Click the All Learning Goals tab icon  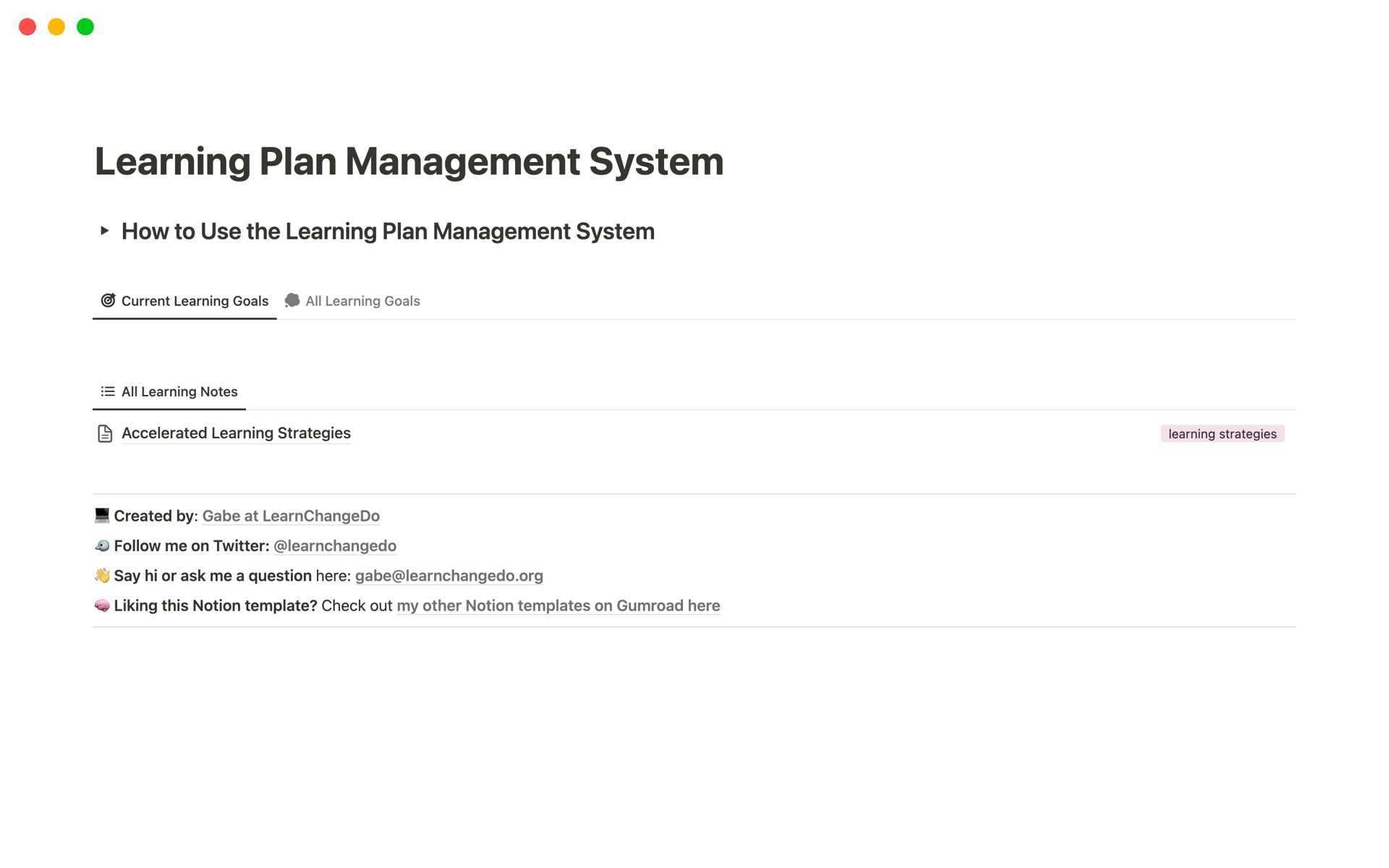point(293,300)
